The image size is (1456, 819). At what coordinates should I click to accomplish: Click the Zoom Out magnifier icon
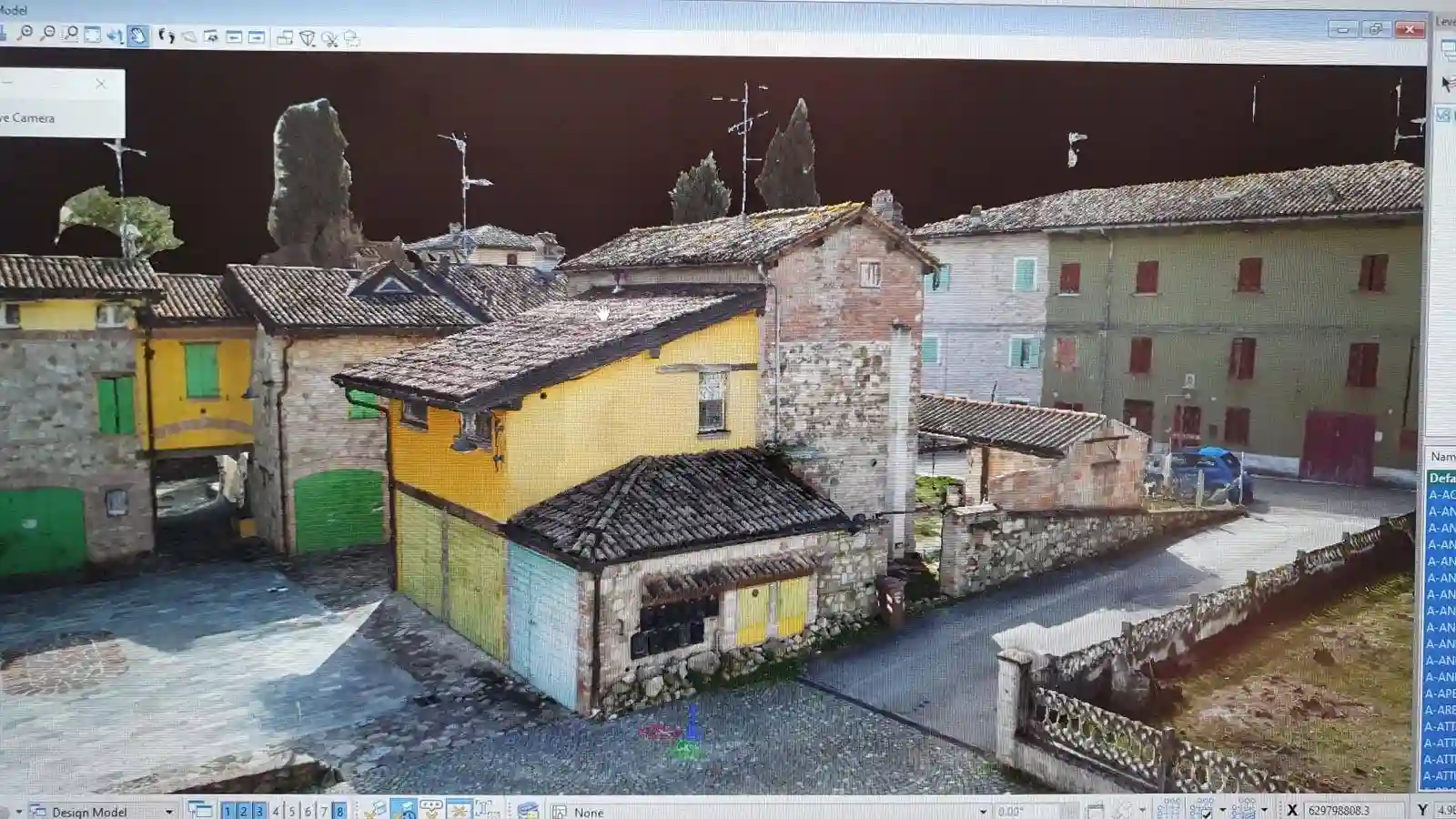click(x=48, y=34)
